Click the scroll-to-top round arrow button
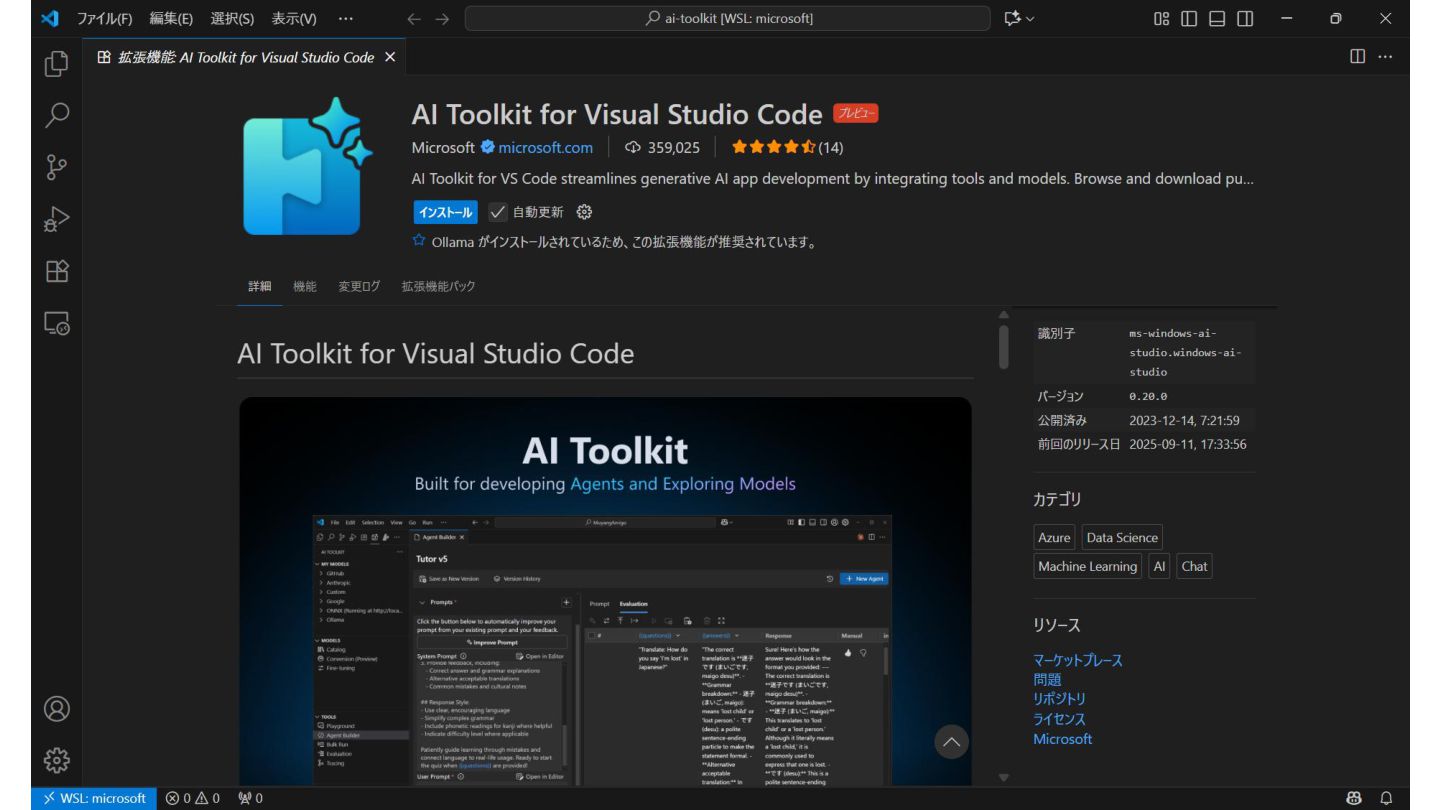The width and height of the screenshot is (1440, 810). 952,742
